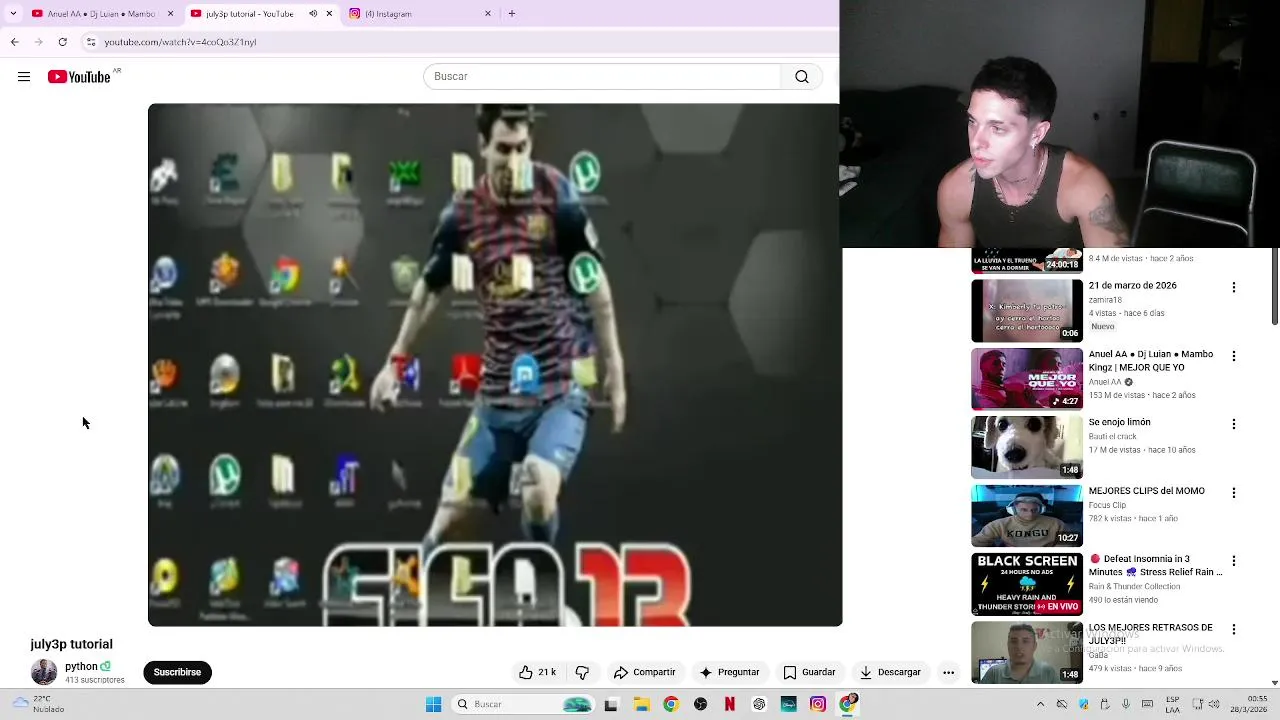Open options menu for Anuel AA video
This screenshot has width=1280, height=720.
click(x=1233, y=356)
